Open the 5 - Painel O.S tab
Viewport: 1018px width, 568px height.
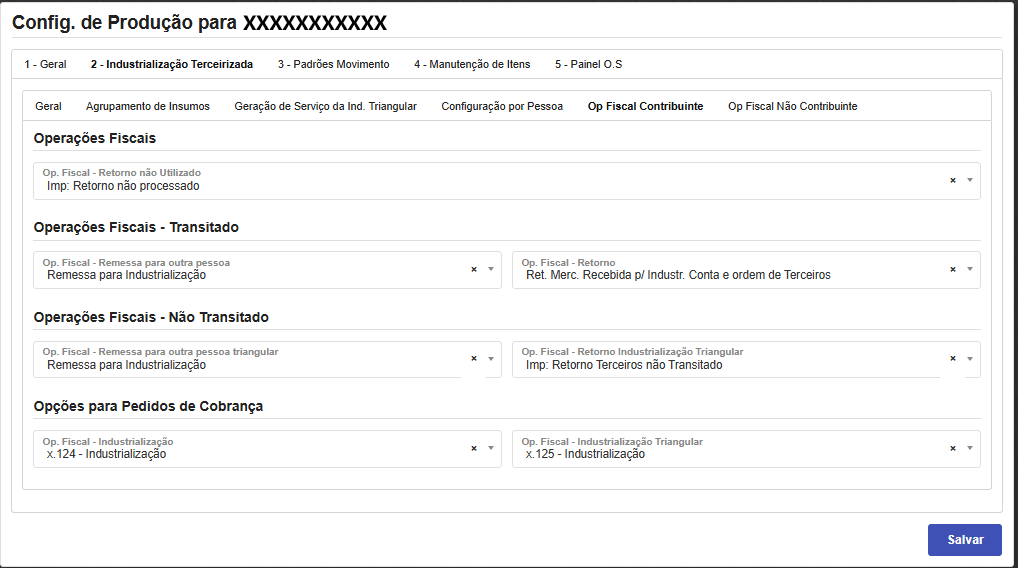coord(588,64)
